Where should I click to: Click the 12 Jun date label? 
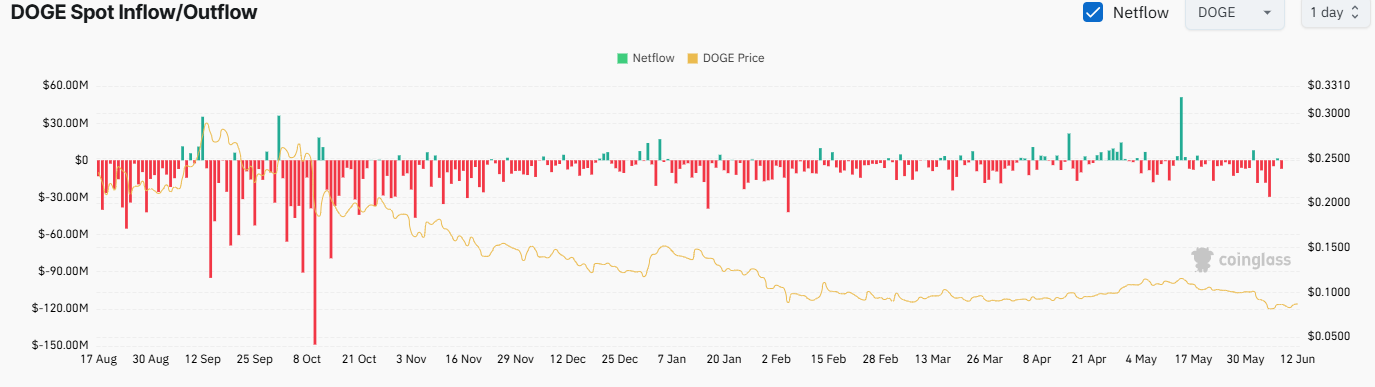(x=1297, y=359)
